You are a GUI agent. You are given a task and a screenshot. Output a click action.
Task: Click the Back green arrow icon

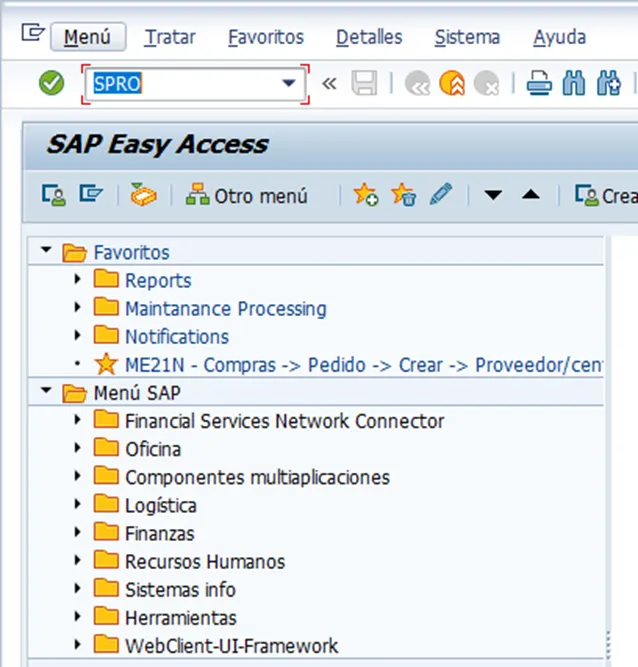[417, 83]
